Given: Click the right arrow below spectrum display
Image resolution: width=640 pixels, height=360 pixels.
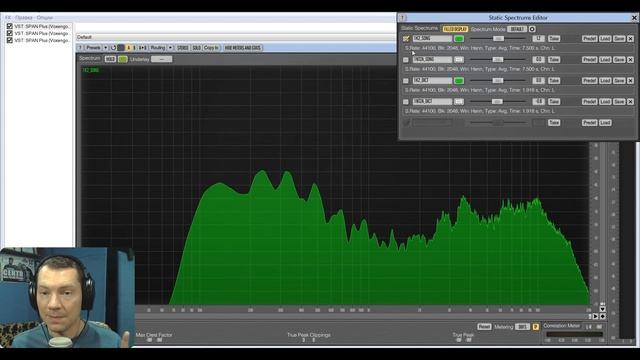Looking at the screenshot, I should 596,316.
